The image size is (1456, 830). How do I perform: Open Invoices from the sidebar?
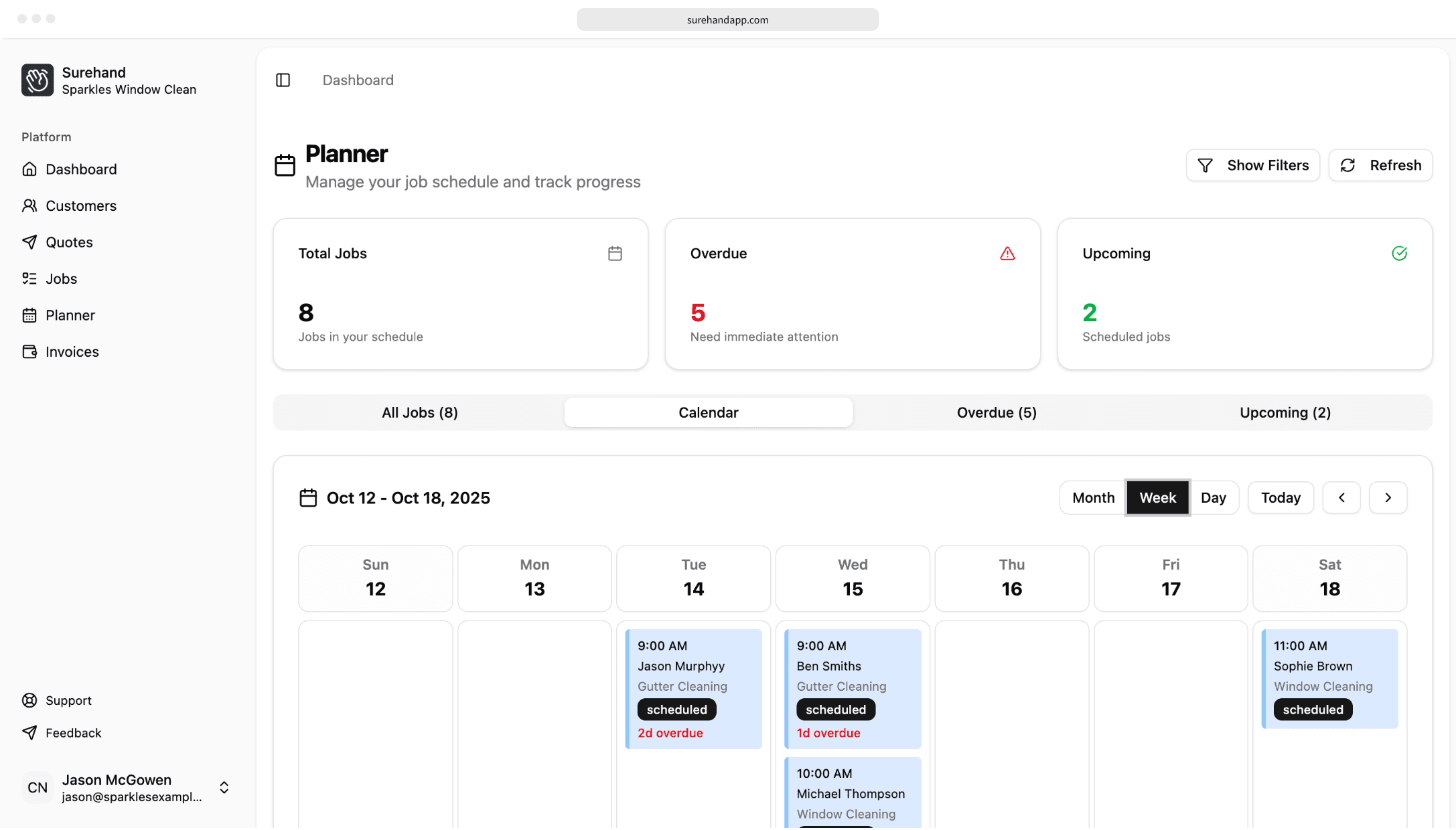[72, 352]
